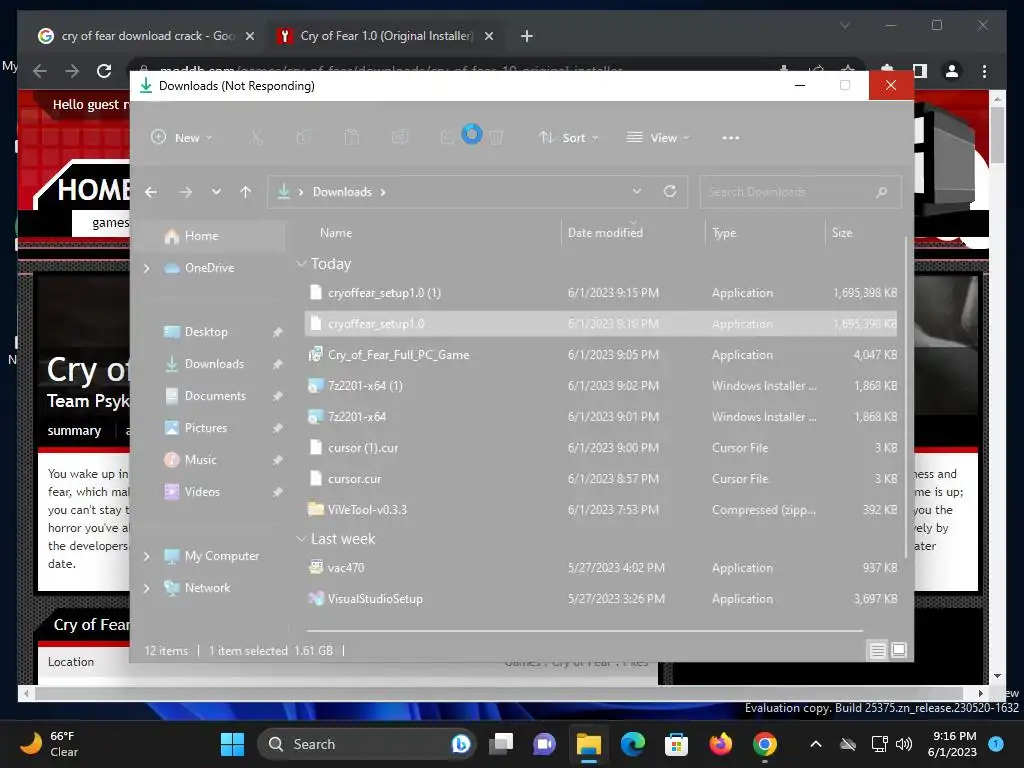1024x768 pixels.
Task: Open recent locations chevron in Explorer
Action: tap(216, 192)
